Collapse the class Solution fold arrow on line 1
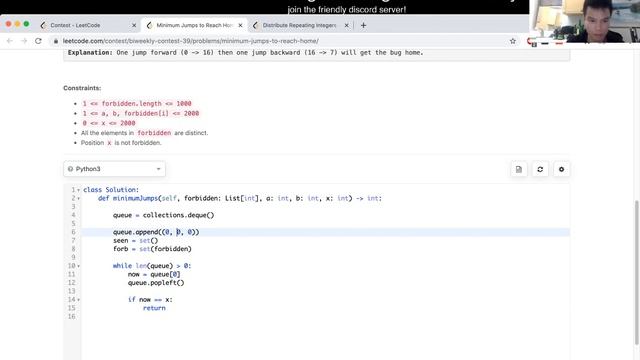 pos(79,190)
